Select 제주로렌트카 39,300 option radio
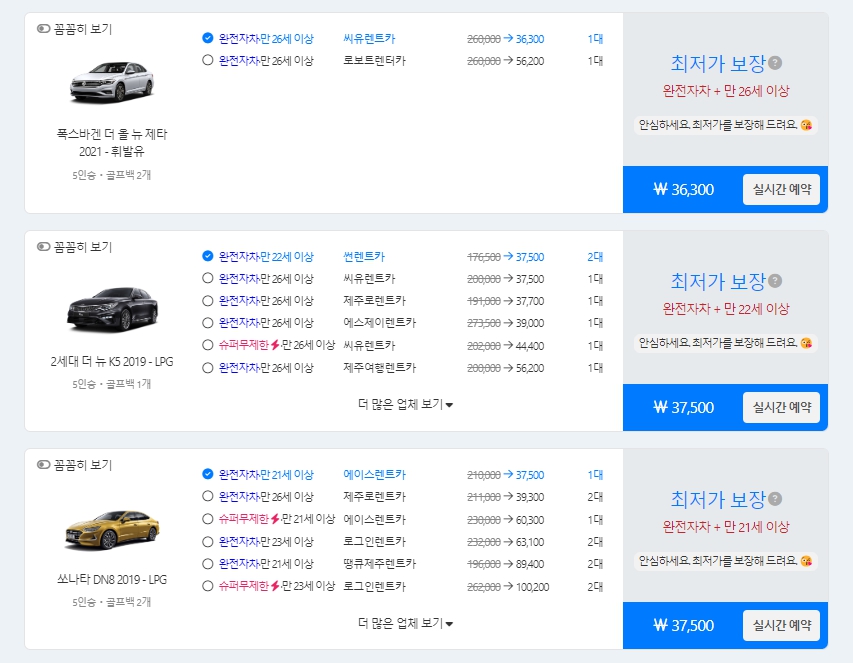 (x=207, y=496)
